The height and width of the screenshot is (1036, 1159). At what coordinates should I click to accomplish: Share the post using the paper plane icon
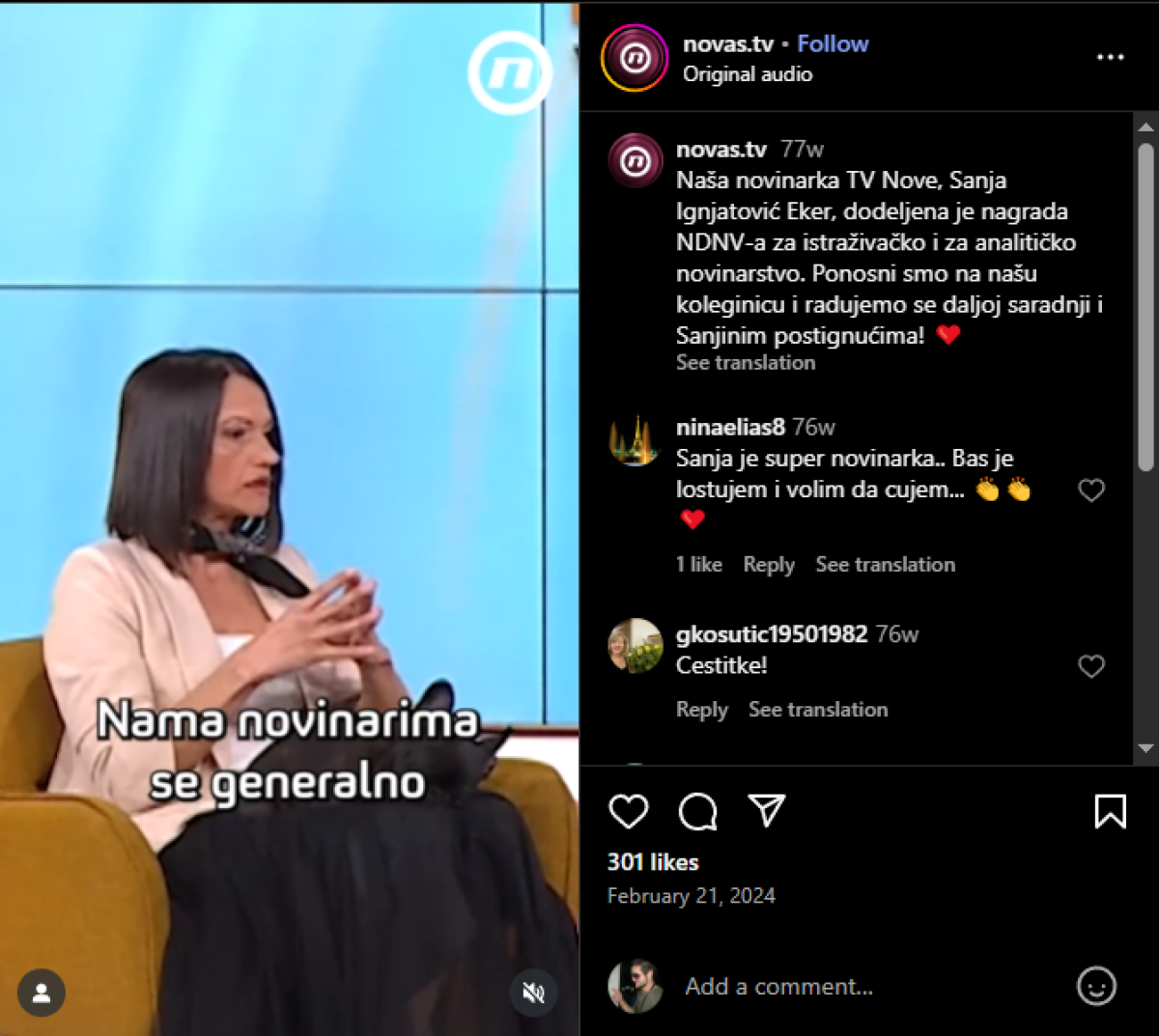tap(767, 811)
